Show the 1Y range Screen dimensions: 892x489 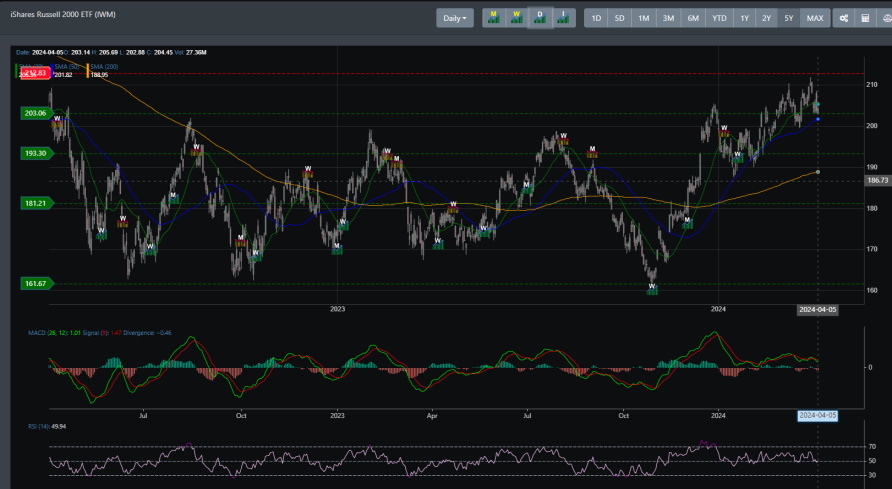tap(745, 18)
